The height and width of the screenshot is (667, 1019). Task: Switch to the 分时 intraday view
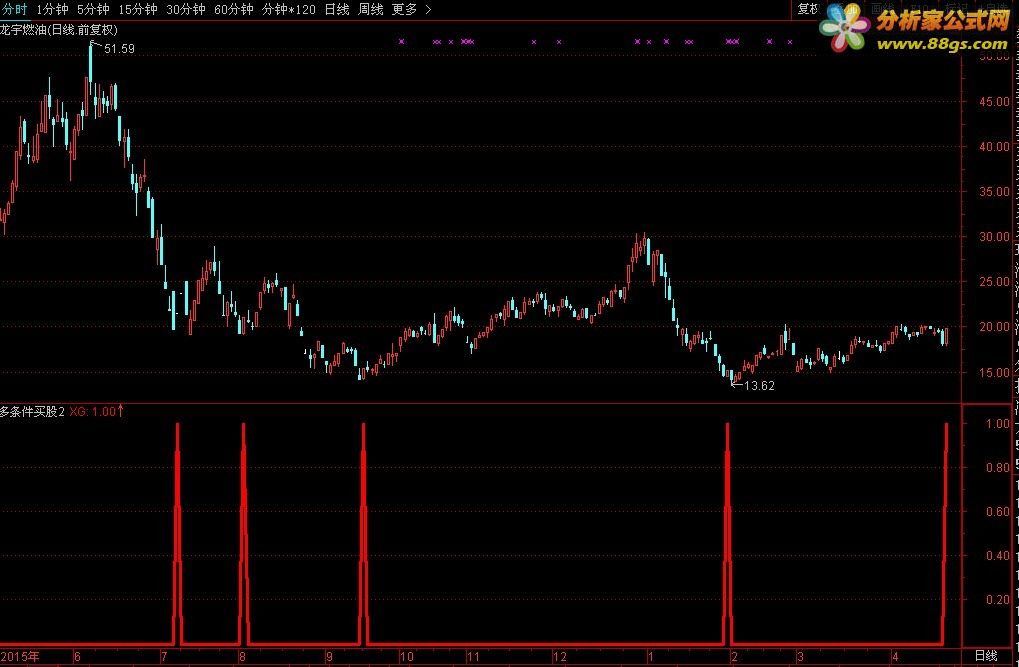pos(14,9)
